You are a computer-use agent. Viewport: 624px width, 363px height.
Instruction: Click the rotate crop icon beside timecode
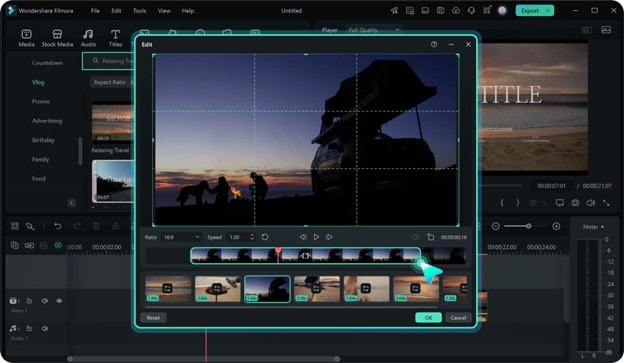430,237
